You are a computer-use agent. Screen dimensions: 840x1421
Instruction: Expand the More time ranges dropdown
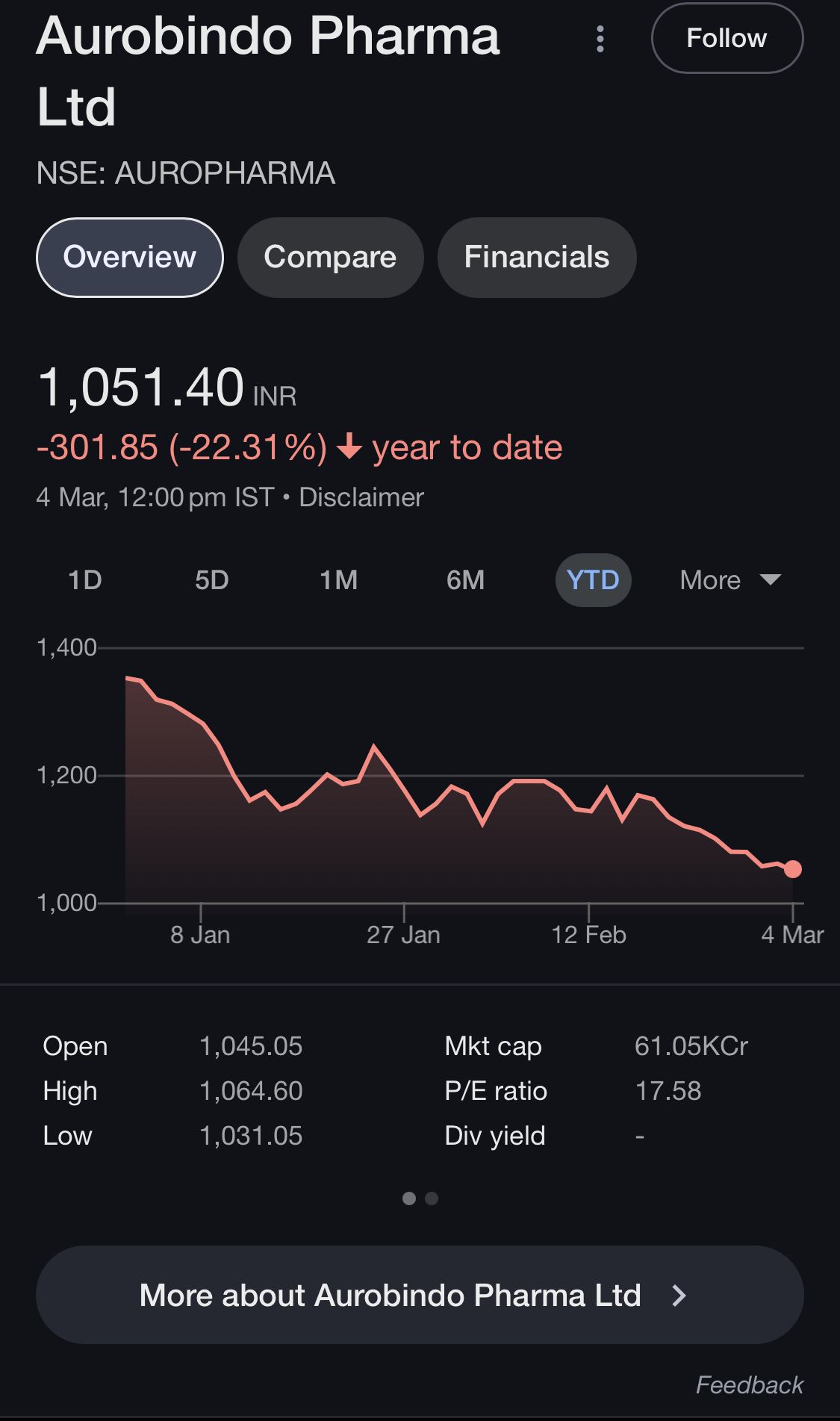click(x=729, y=580)
